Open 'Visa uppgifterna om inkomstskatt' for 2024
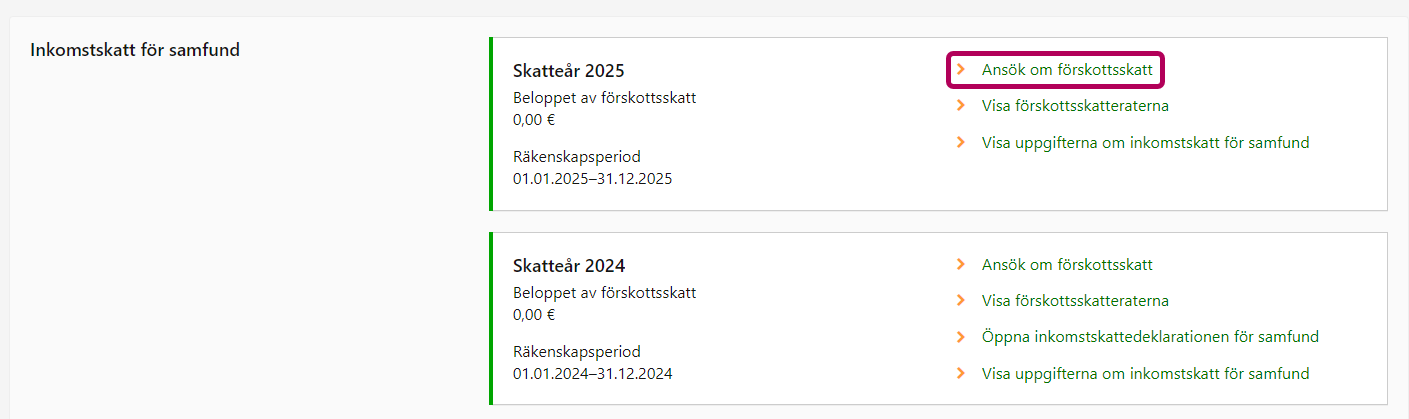Screen dimensions: 1409x419 click(1145, 374)
